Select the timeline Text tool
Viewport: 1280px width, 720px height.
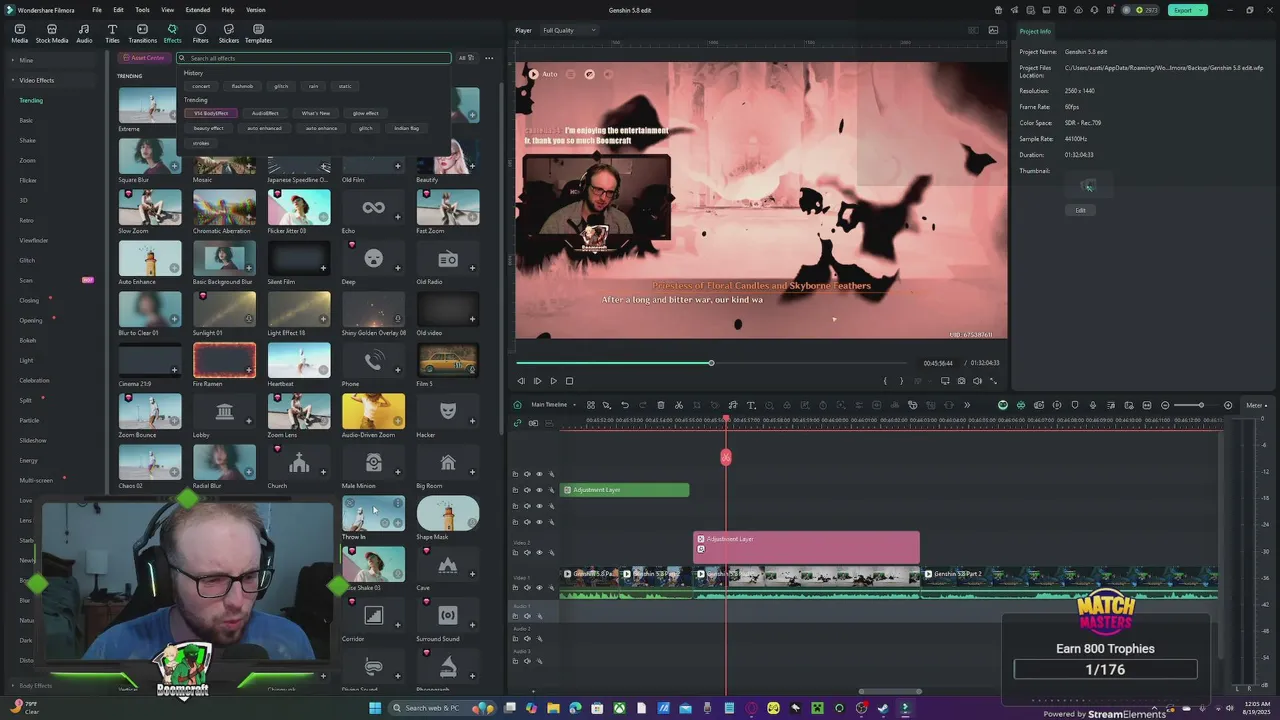coord(751,405)
